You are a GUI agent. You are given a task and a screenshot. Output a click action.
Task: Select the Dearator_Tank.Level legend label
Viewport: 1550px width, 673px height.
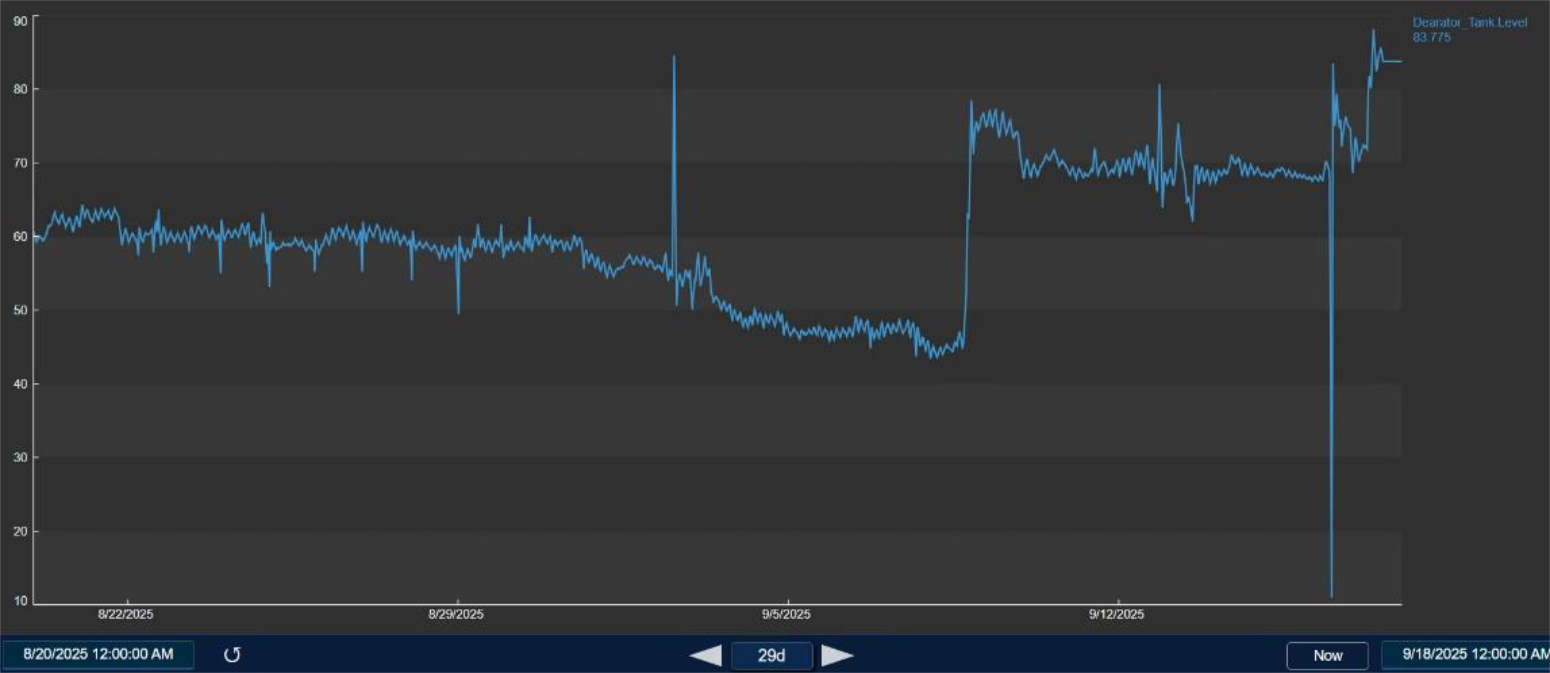(1469, 23)
